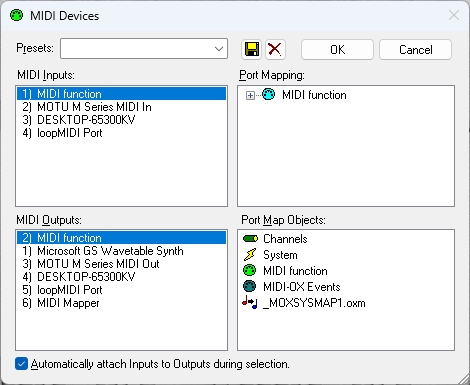The height and width of the screenshot is (385, 470).
Task: Close the MIDI Devices dialog
Action: tap(454, 15)
